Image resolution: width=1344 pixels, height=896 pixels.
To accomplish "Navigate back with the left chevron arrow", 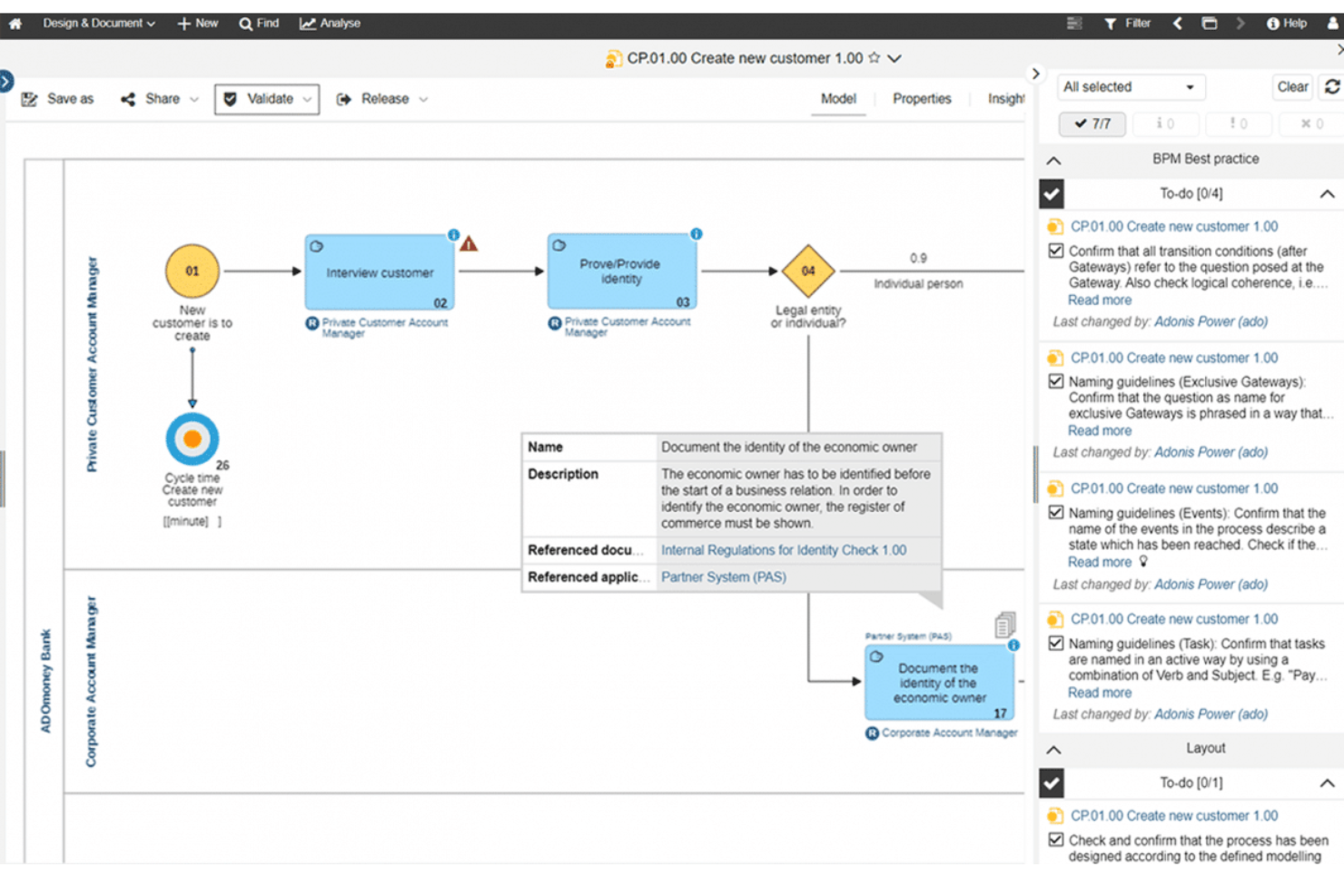I will click(1178, 24).
